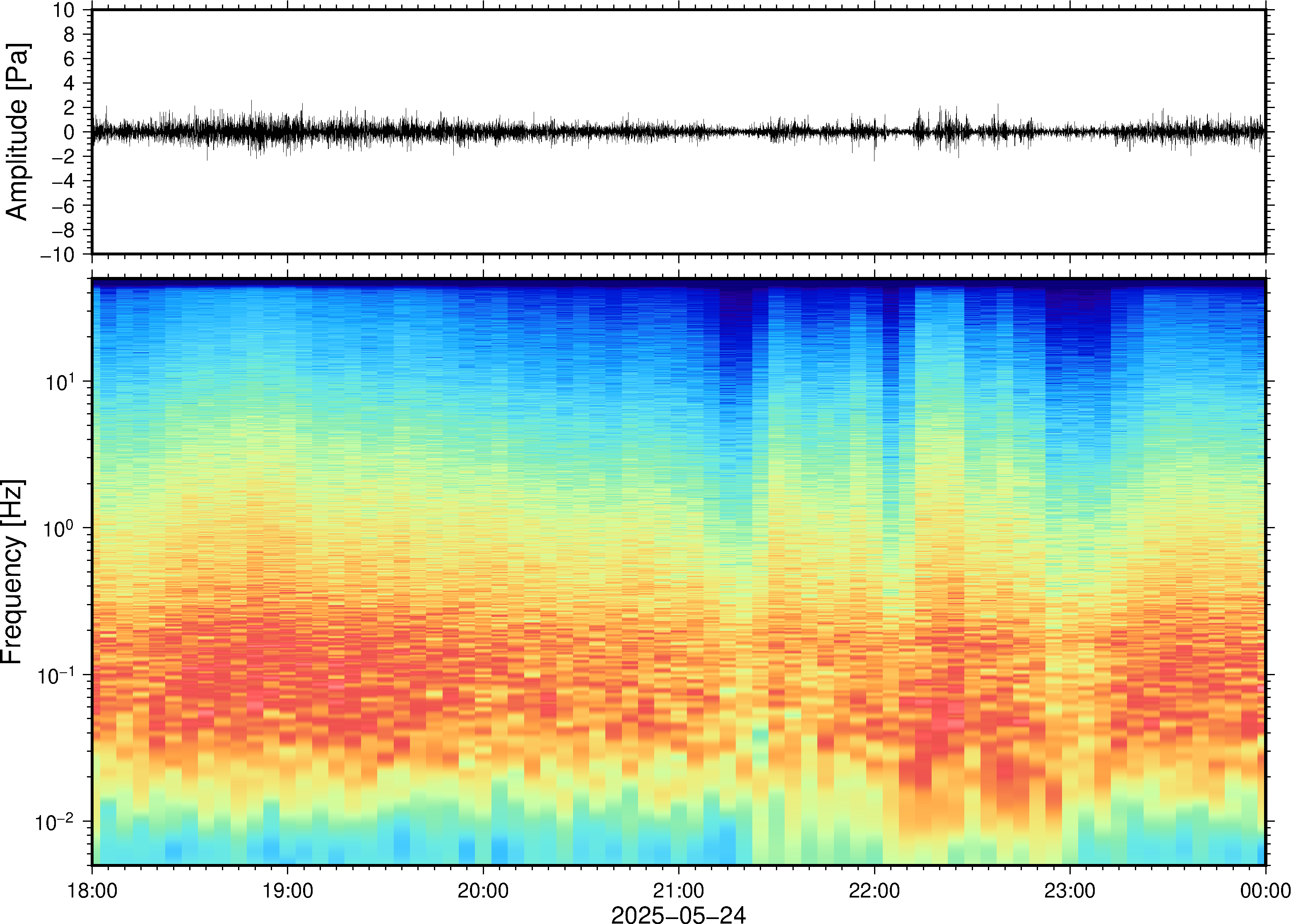Click the Frequency [Hz] axis title
Viewport: 1291px width, 924px height.
tap(12, 572)
